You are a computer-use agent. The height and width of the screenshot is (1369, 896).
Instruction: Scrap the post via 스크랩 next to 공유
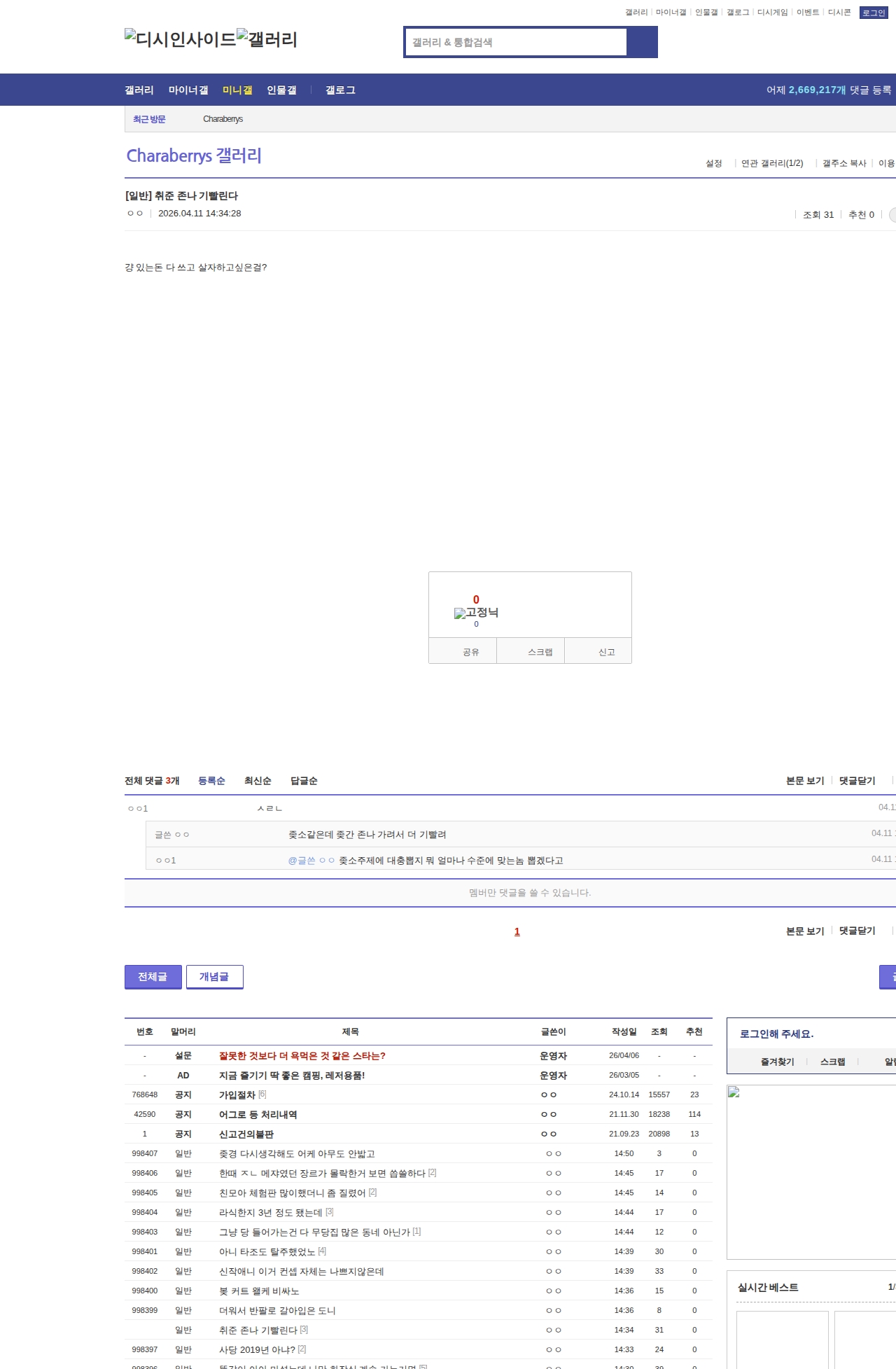540,652
